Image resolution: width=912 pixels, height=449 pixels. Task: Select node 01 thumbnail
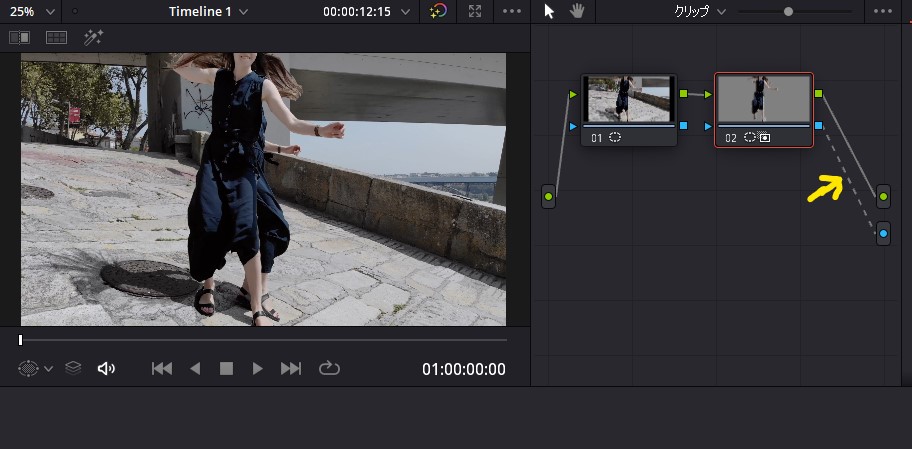(629, 99)
